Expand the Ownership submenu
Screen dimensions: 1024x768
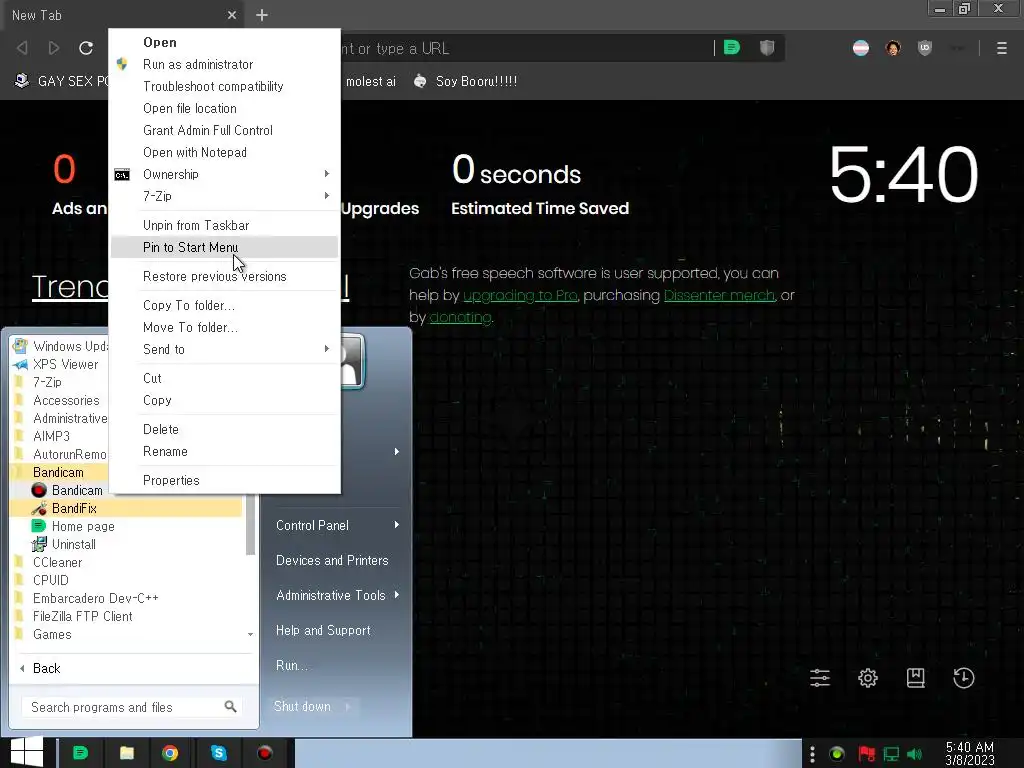click(225, 174)
